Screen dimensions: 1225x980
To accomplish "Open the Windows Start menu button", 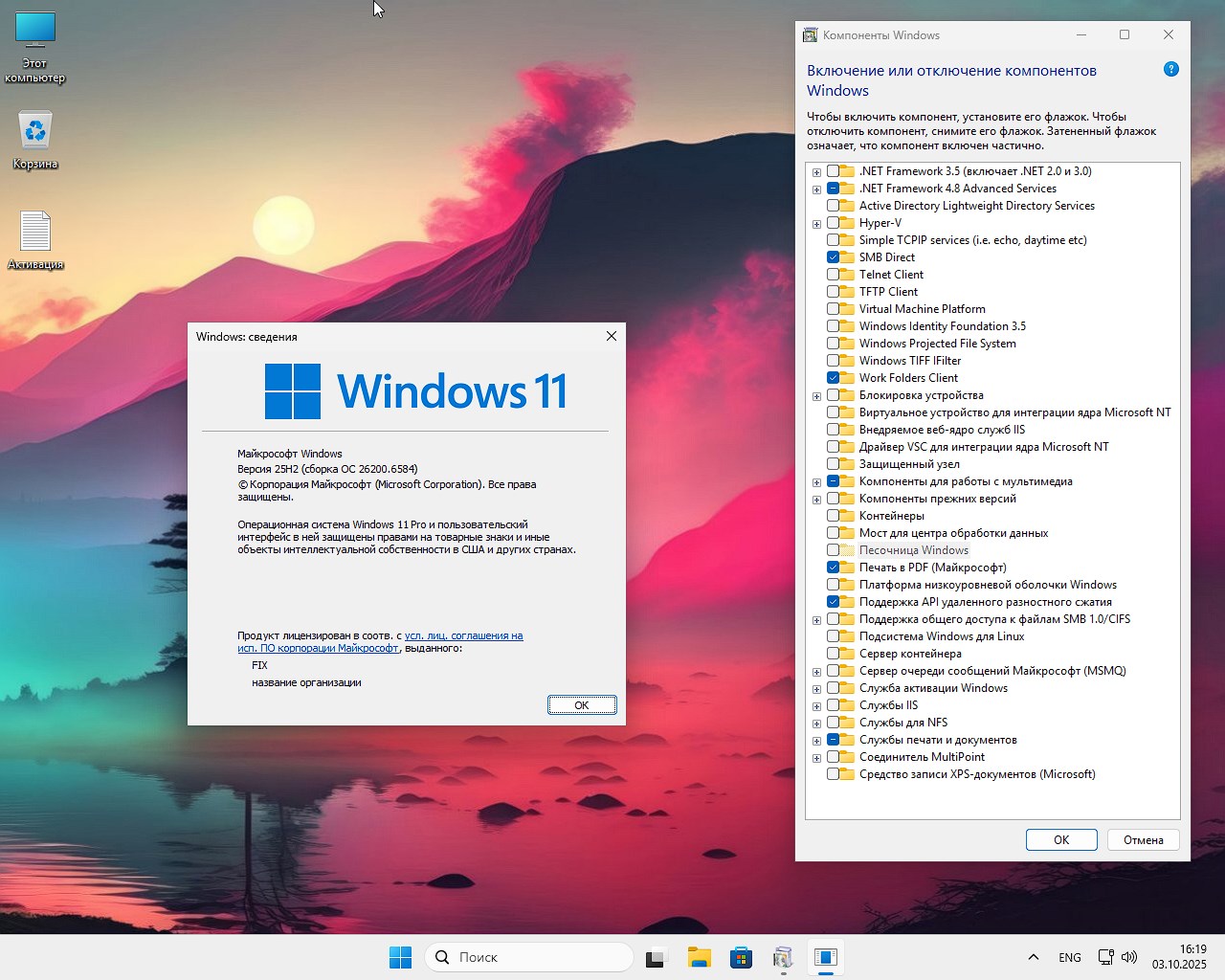I will (400, 957).
